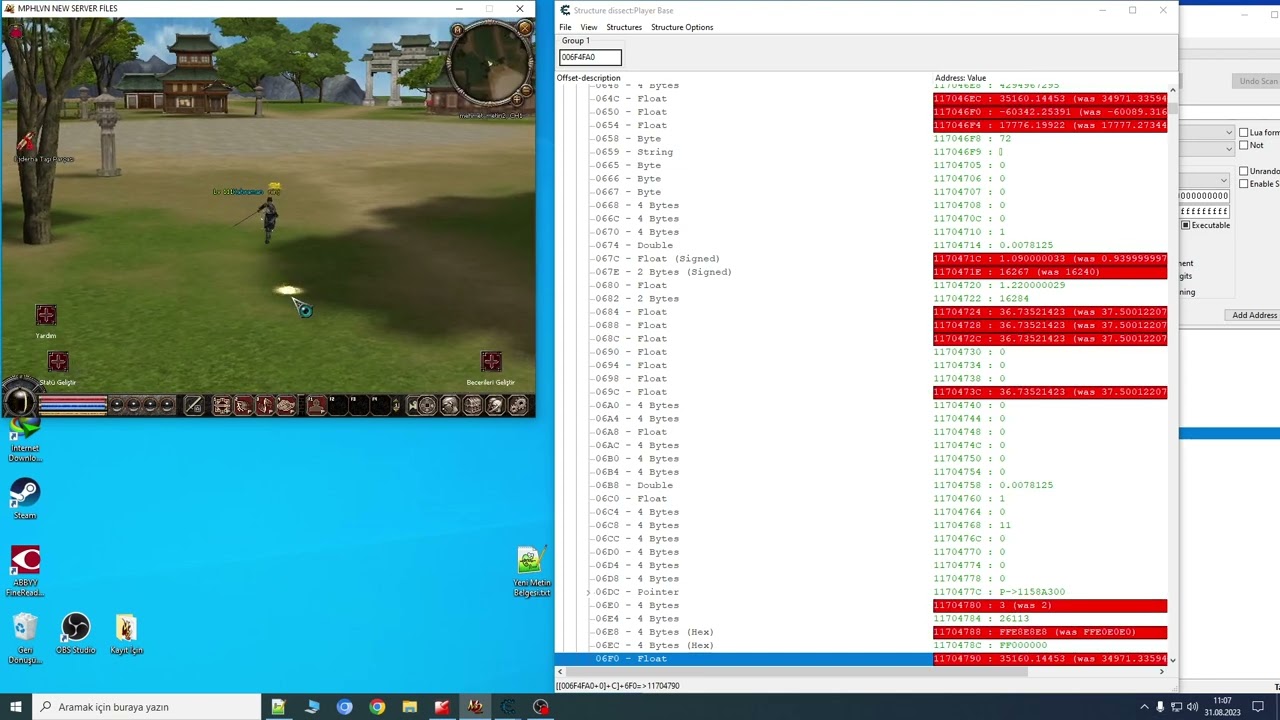The width and height of the screenshot is (1280, 720).
Task: Toggle the Unrandomizer checkbox
Action: tap(1244, 171)
